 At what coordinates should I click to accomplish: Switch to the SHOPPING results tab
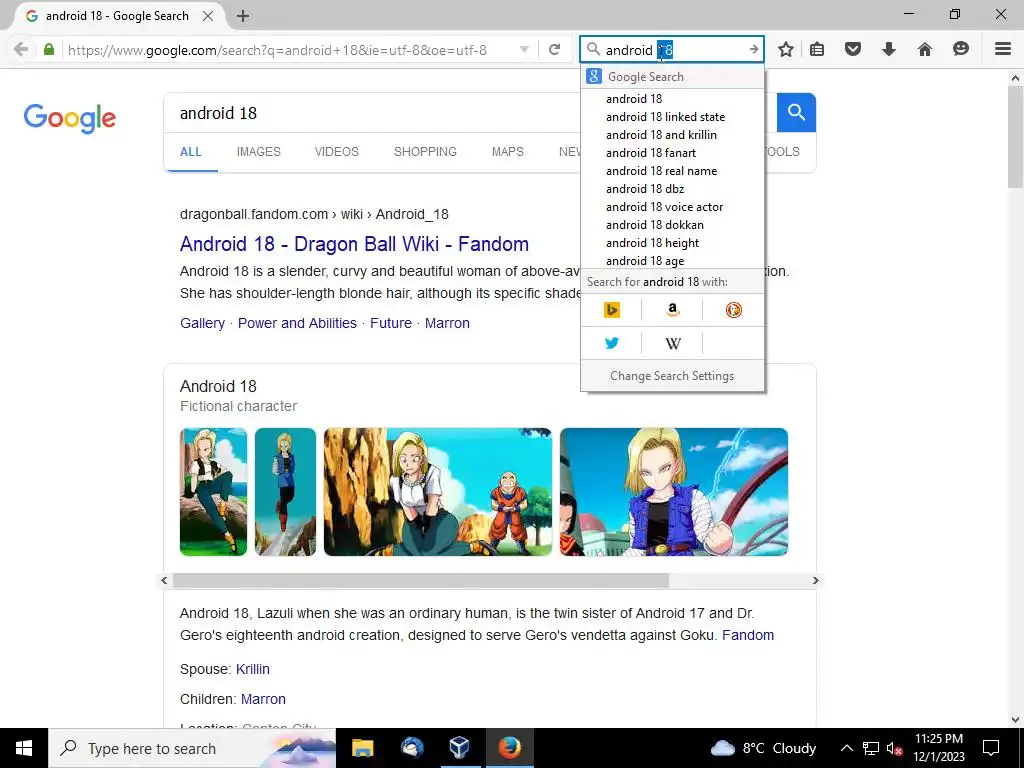(425, 152)
